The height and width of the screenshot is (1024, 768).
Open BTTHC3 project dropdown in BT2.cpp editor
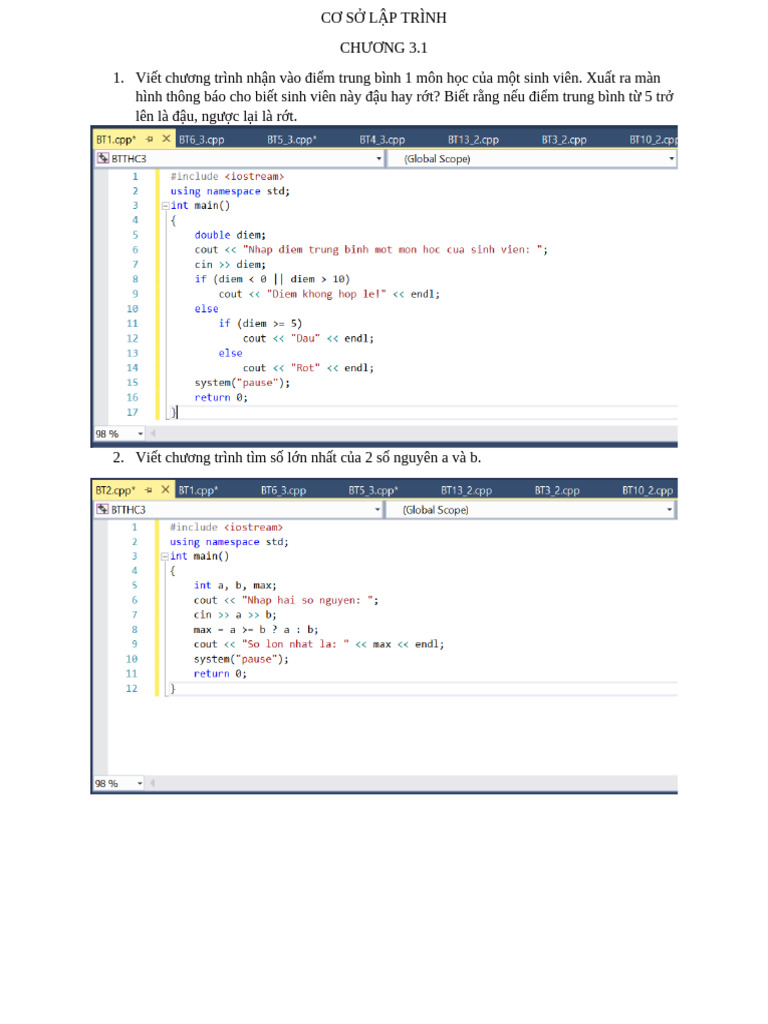tap(377, 509)
